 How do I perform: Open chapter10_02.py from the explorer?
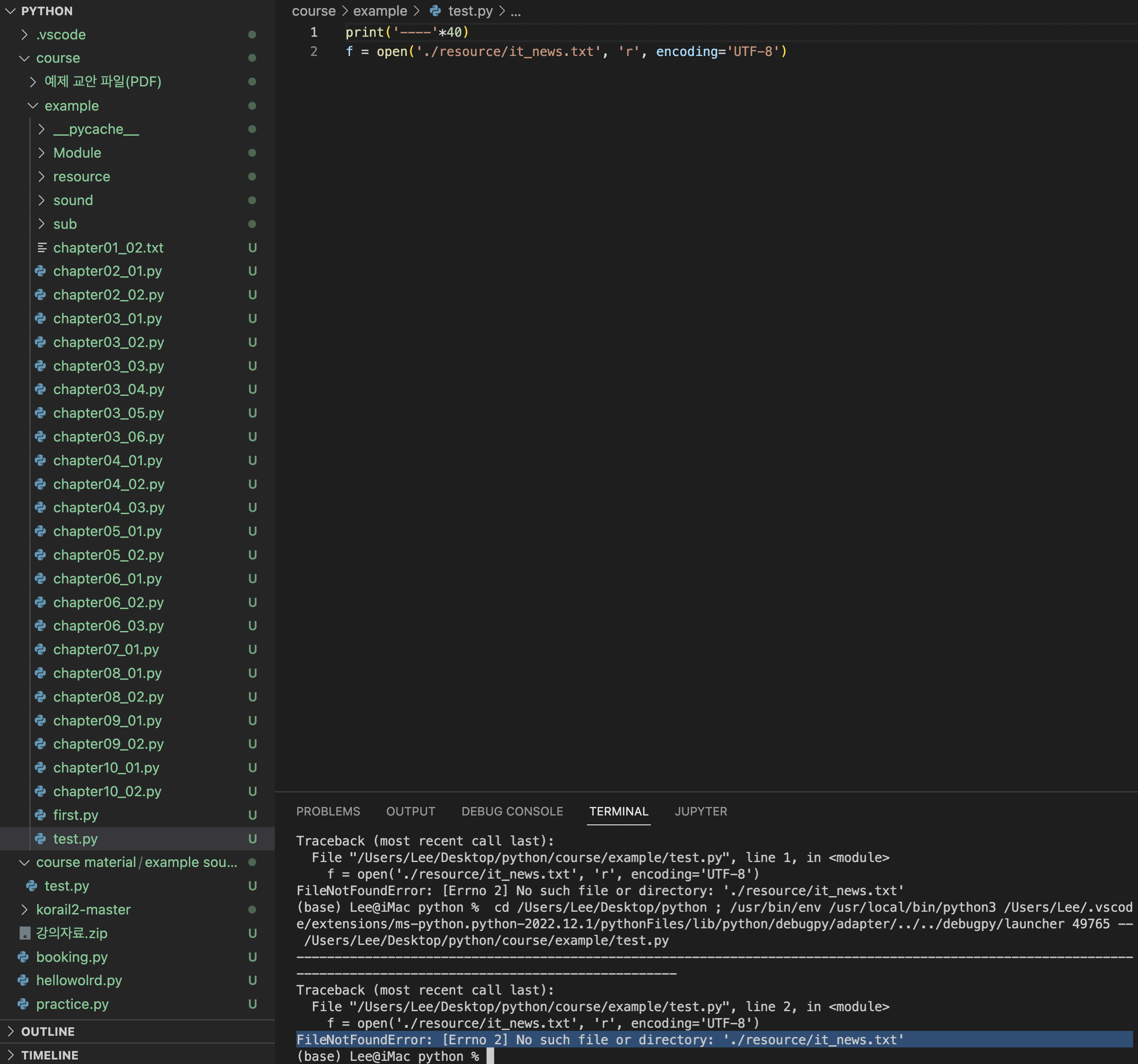[107, 791]
